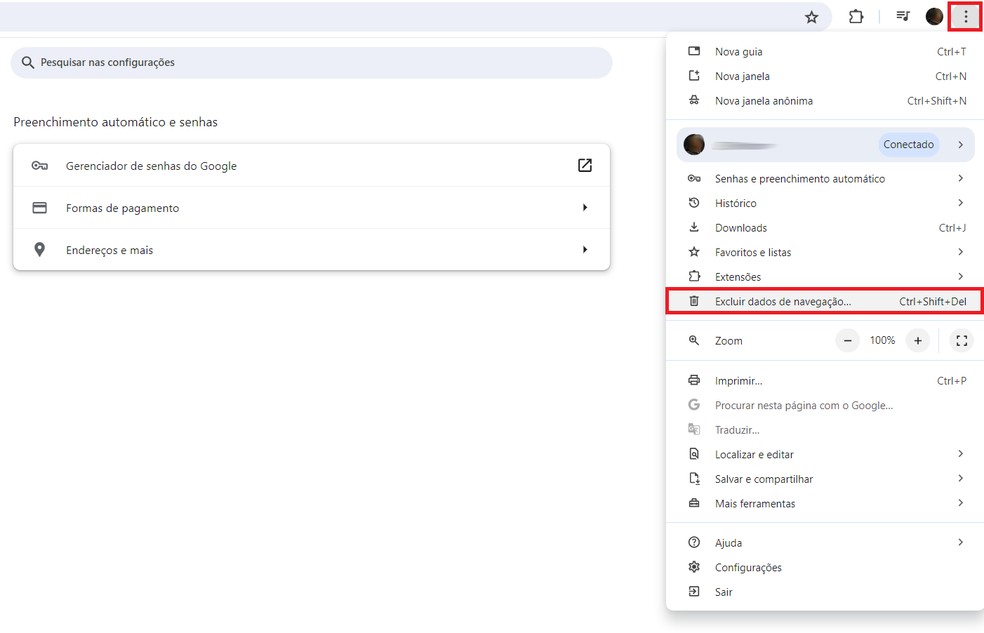Screen dimensions: 984x633
Task: Click the external link icon beside Gerenciador de senhas
Action: (x=584, y=165)
